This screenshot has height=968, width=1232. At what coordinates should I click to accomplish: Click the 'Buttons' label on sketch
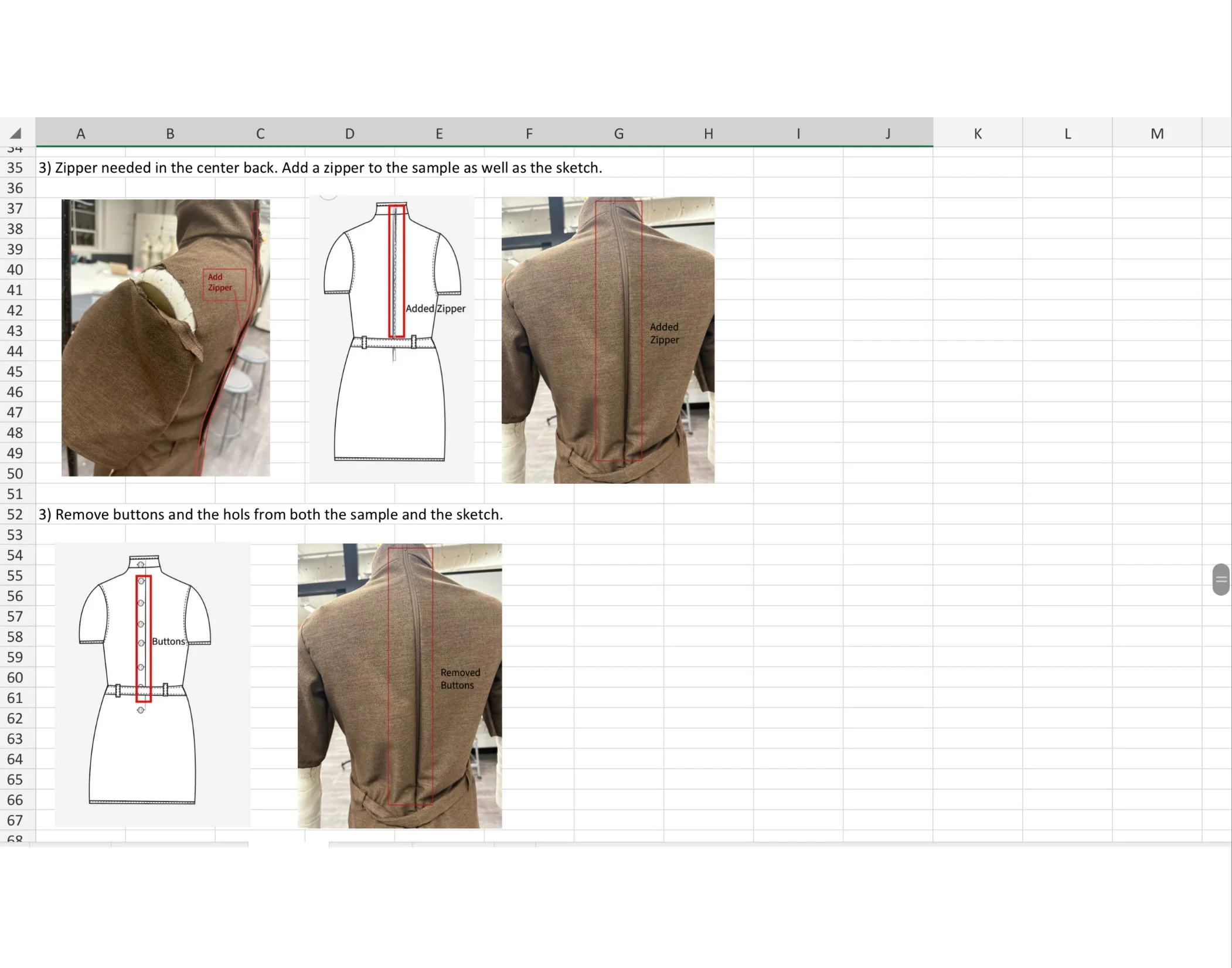[x=168, y=641]
